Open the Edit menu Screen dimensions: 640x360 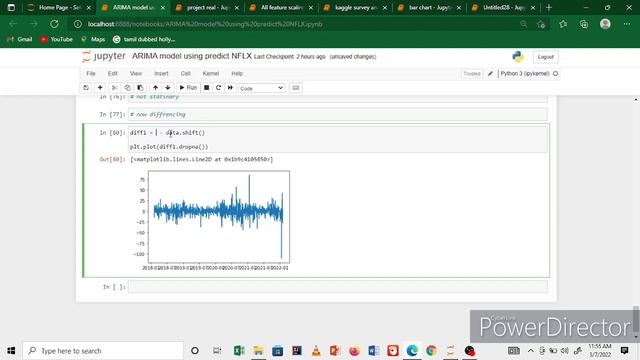(113, 73)
